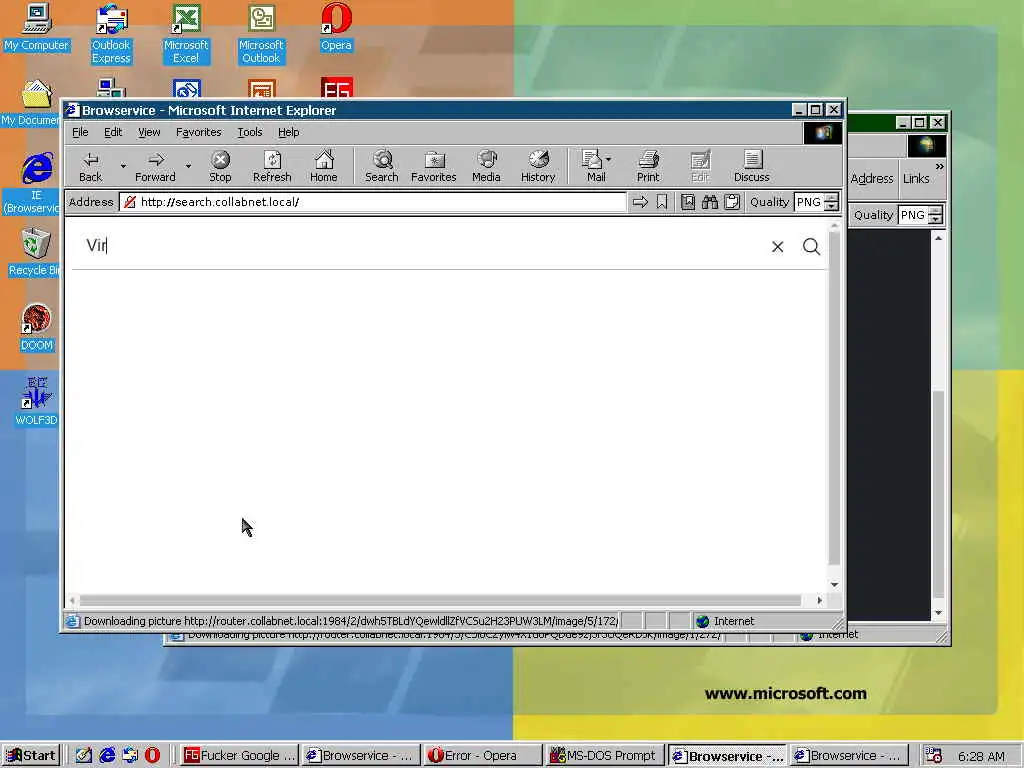Click the Internet Explorer quick launch icon
Viewport: 1024px width, 768px height.
pyautogui.click(x=106, y=756)
